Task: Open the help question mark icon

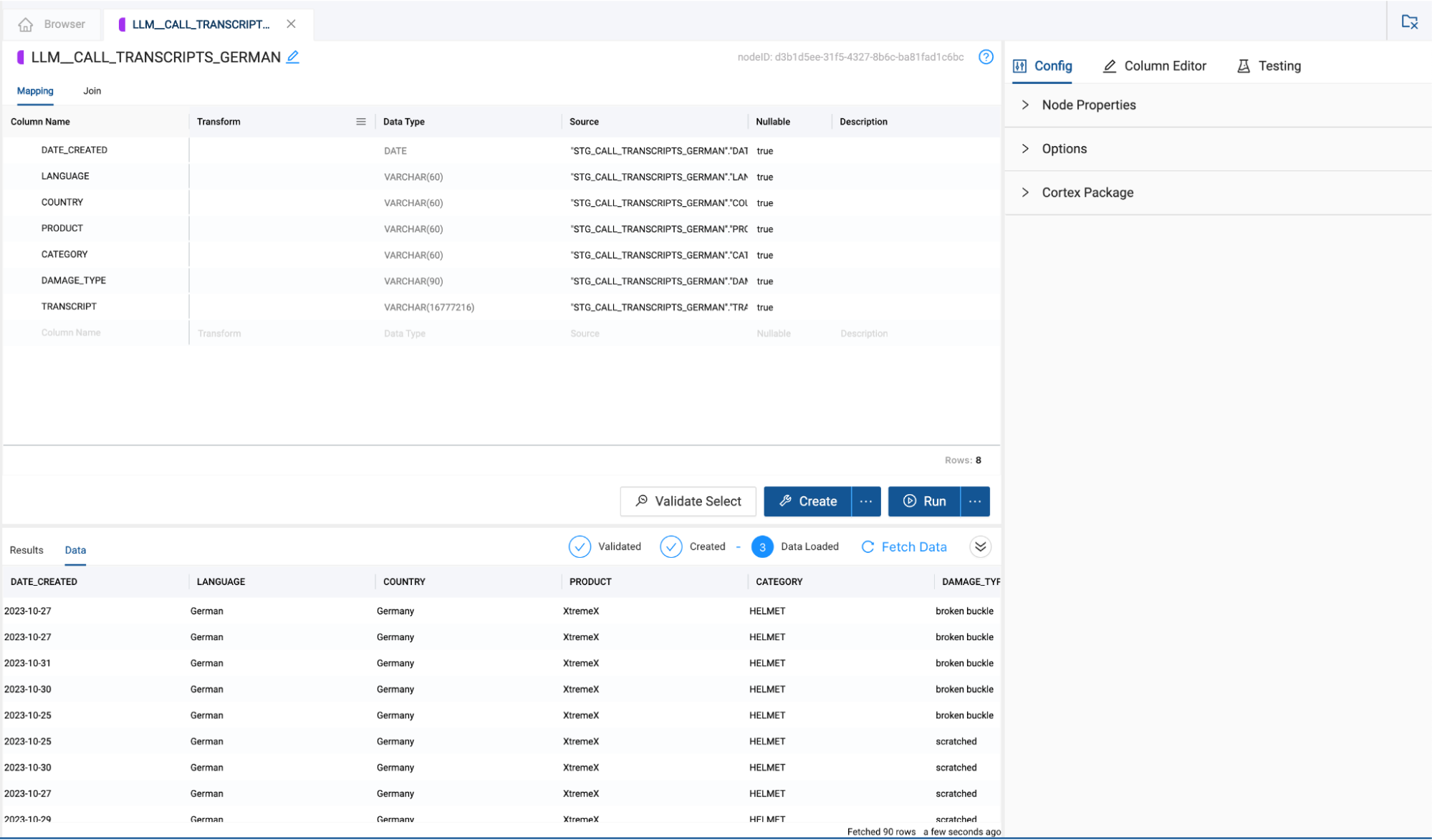Action: 986,57
